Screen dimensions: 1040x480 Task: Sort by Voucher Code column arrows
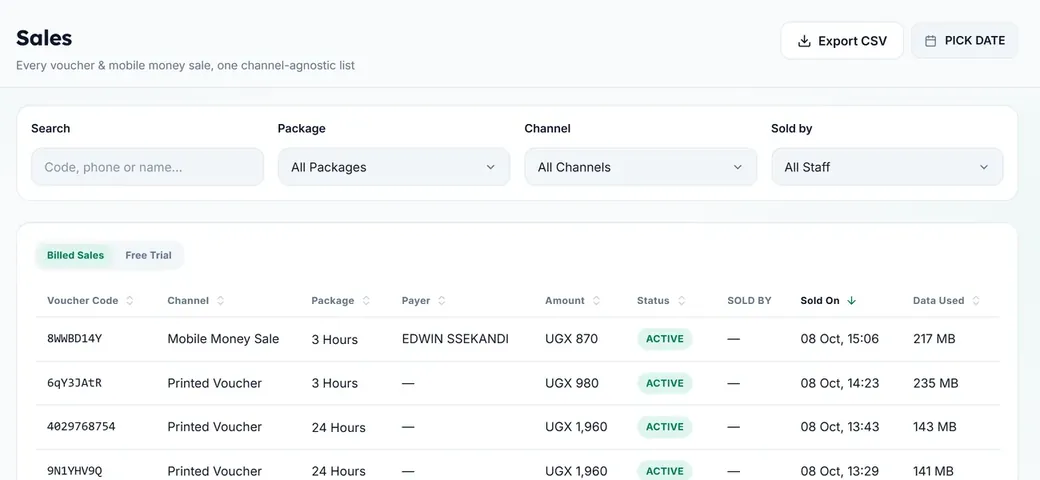[130, 300]
